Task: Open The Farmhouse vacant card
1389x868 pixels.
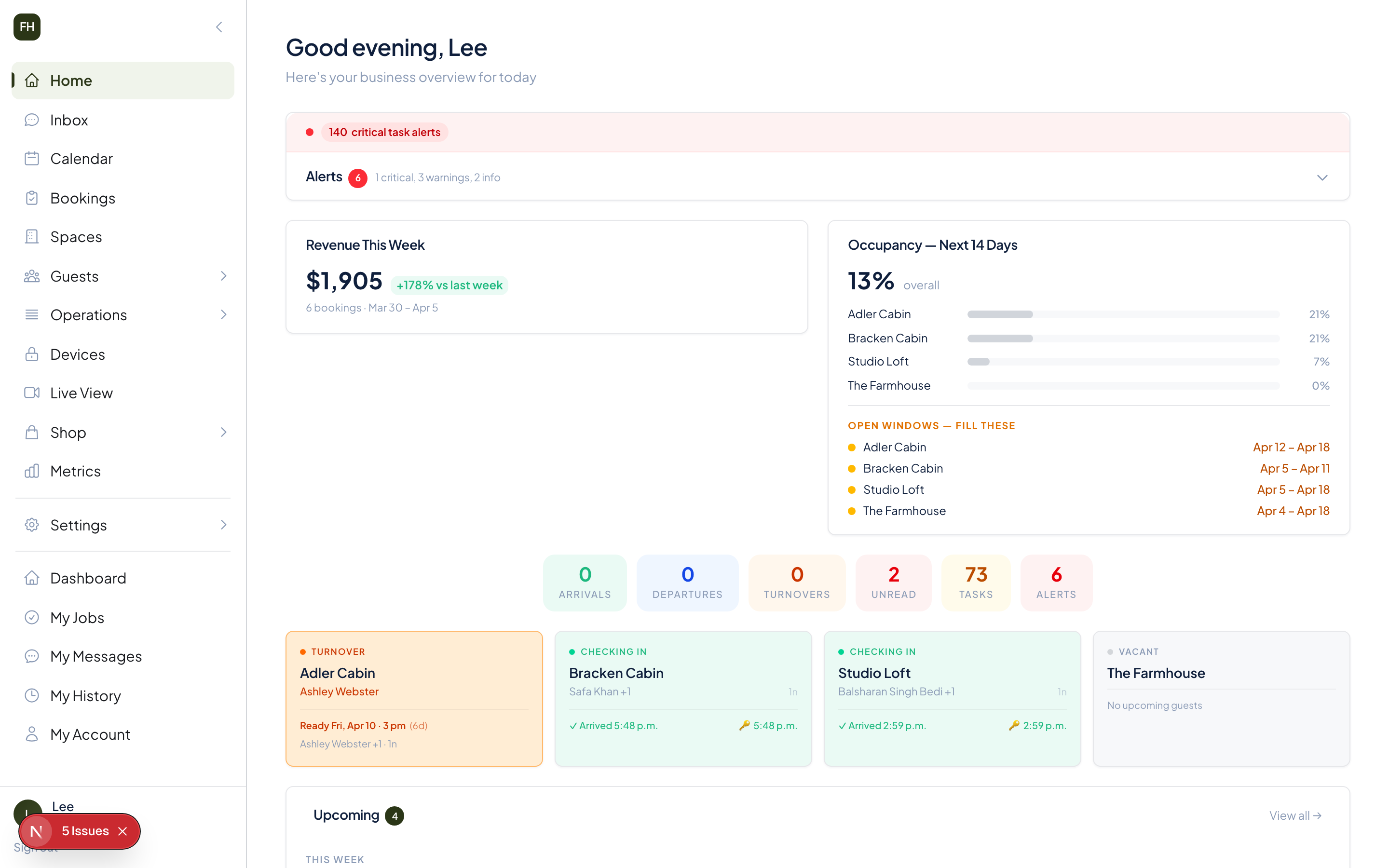Action: (1221, 699)
